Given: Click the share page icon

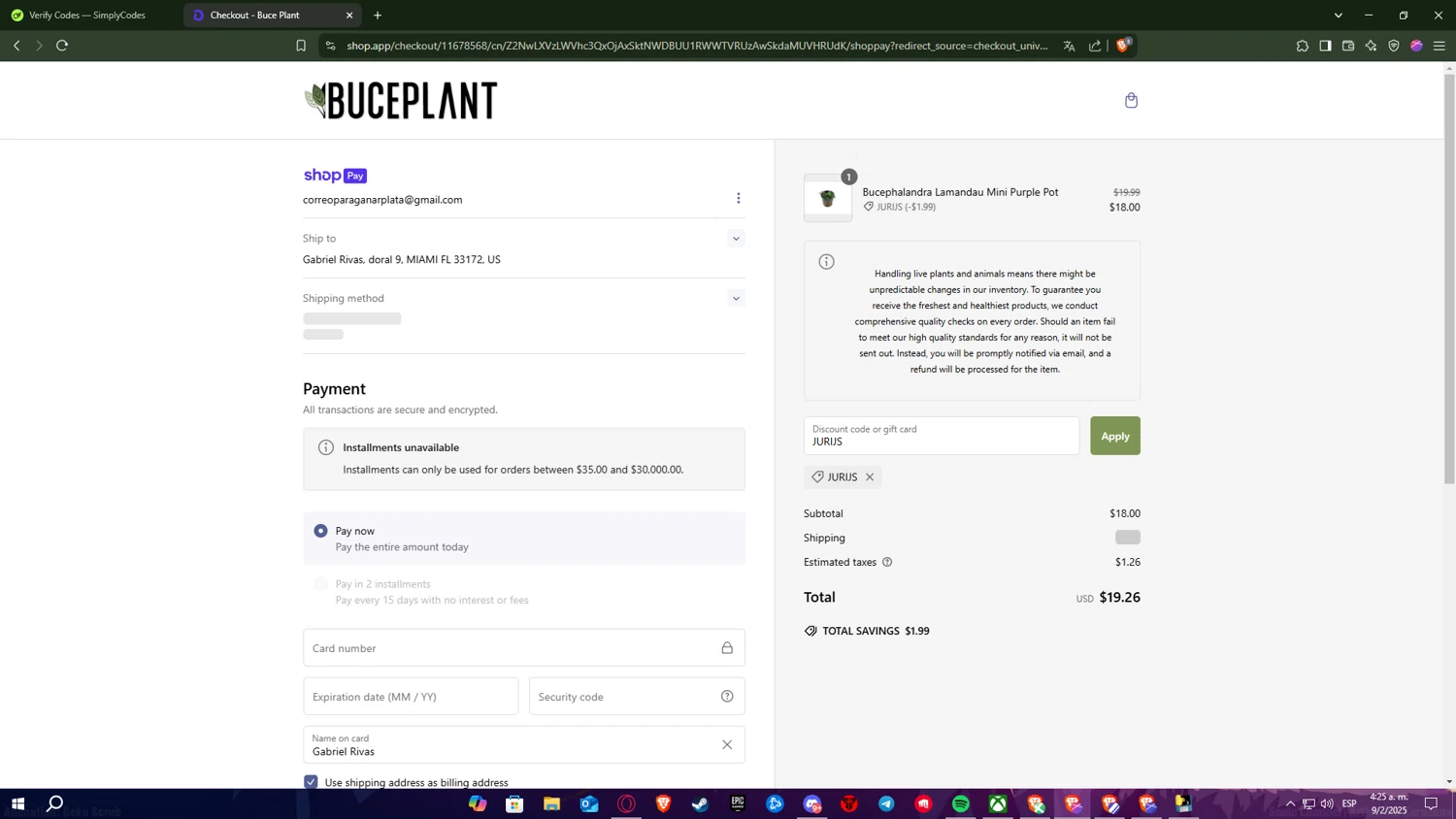Looking at the screenshot, I should coord(1095,46).
